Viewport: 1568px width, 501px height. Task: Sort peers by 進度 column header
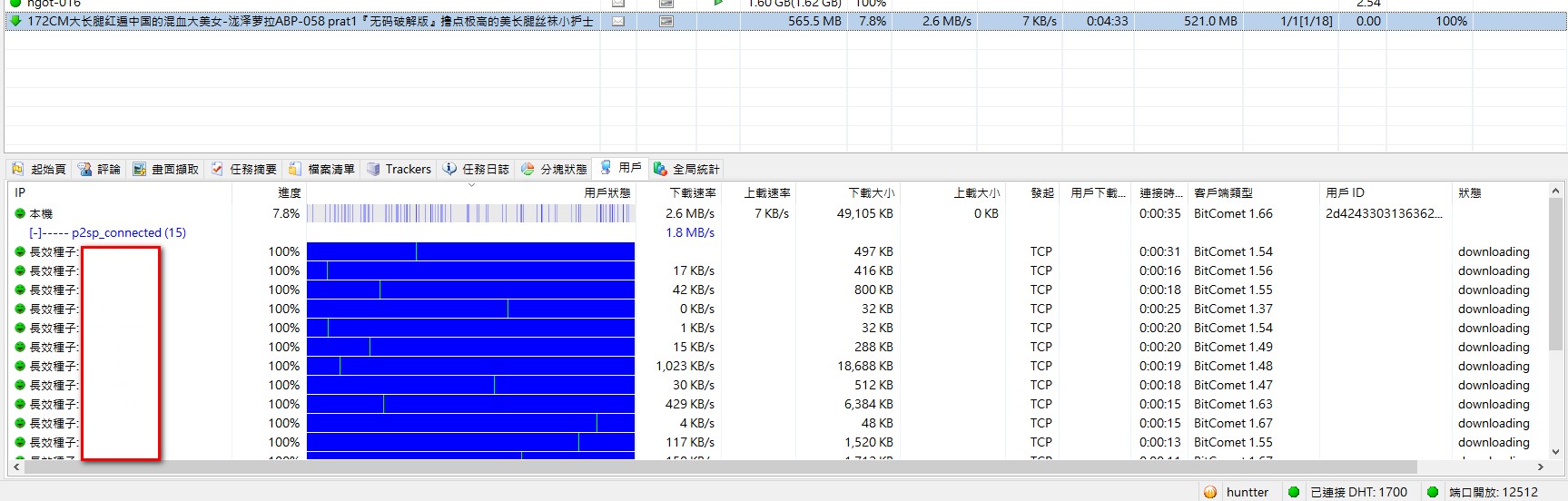point(269,192)
